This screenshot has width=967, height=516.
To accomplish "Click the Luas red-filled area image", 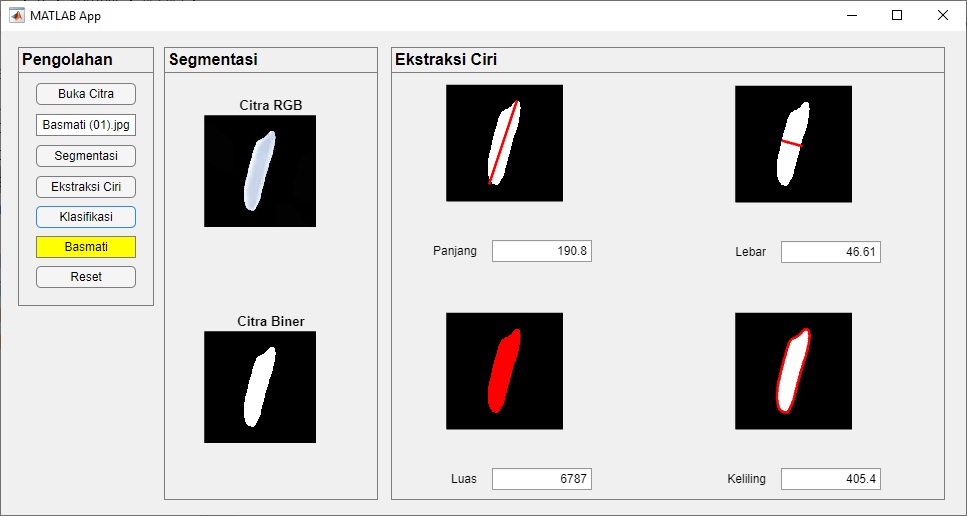I will click(504, 371).
